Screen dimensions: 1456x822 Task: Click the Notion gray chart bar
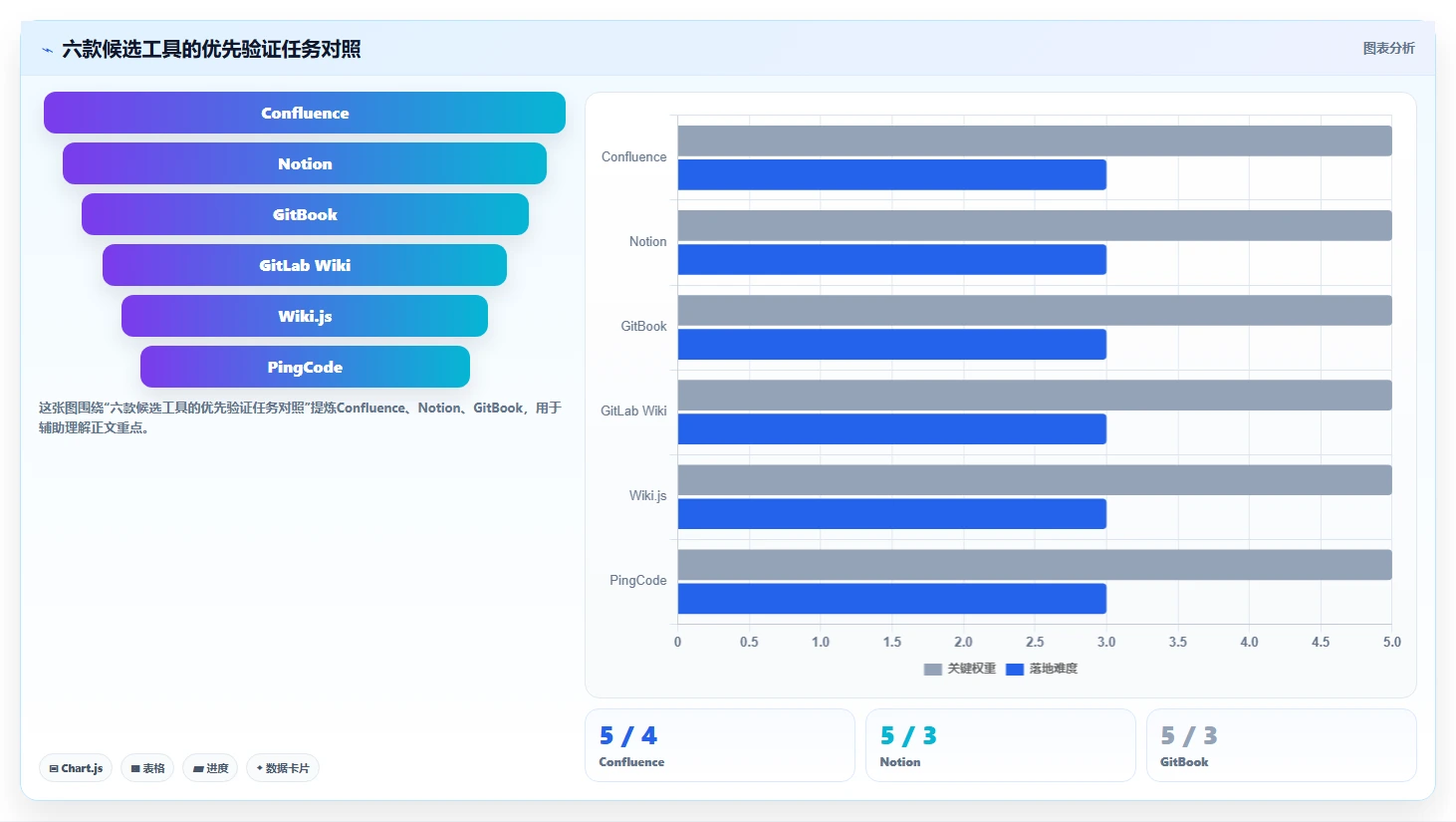(1035, 225)
